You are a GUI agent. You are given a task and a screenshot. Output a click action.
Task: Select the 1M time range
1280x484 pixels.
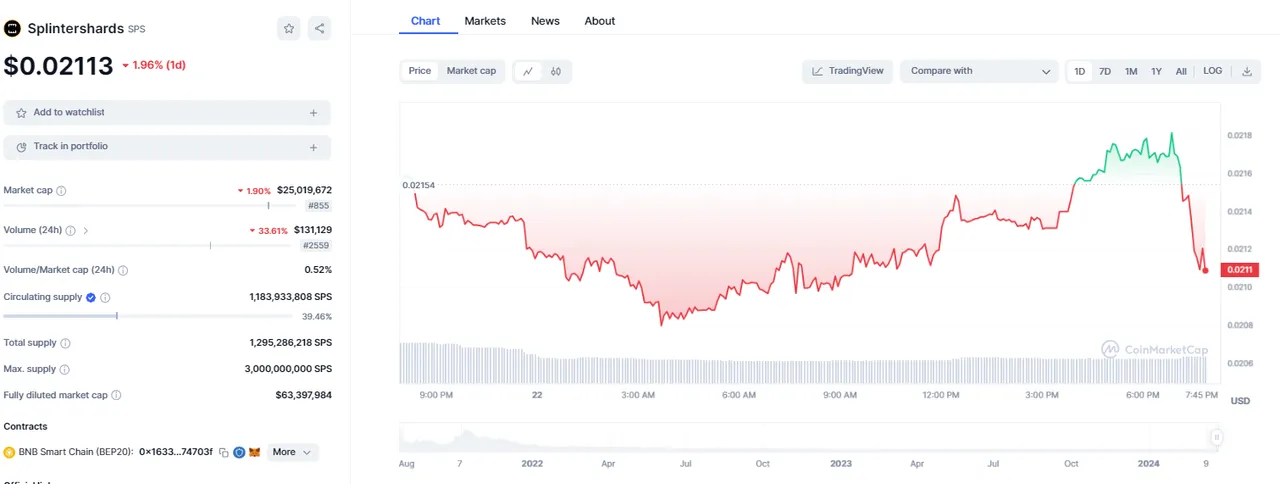click(x=1131, y=71)
